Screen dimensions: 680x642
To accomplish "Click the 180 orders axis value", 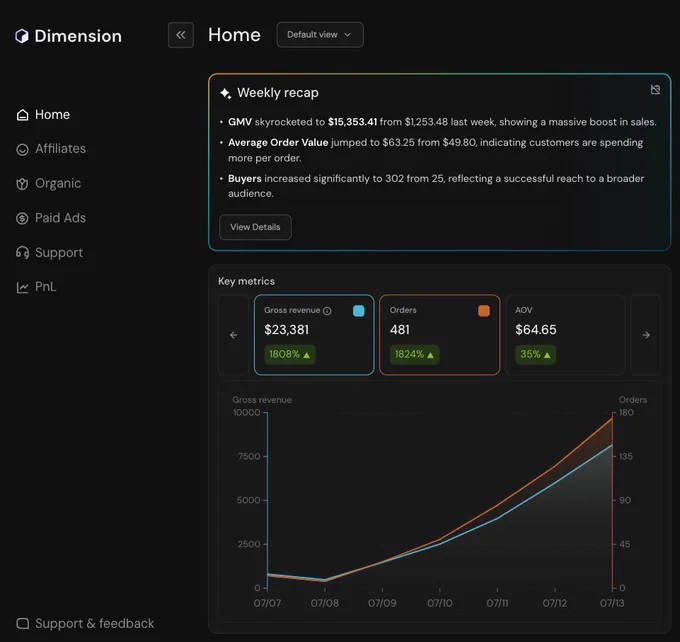I will pyautogui.click(x=626, y=413).
